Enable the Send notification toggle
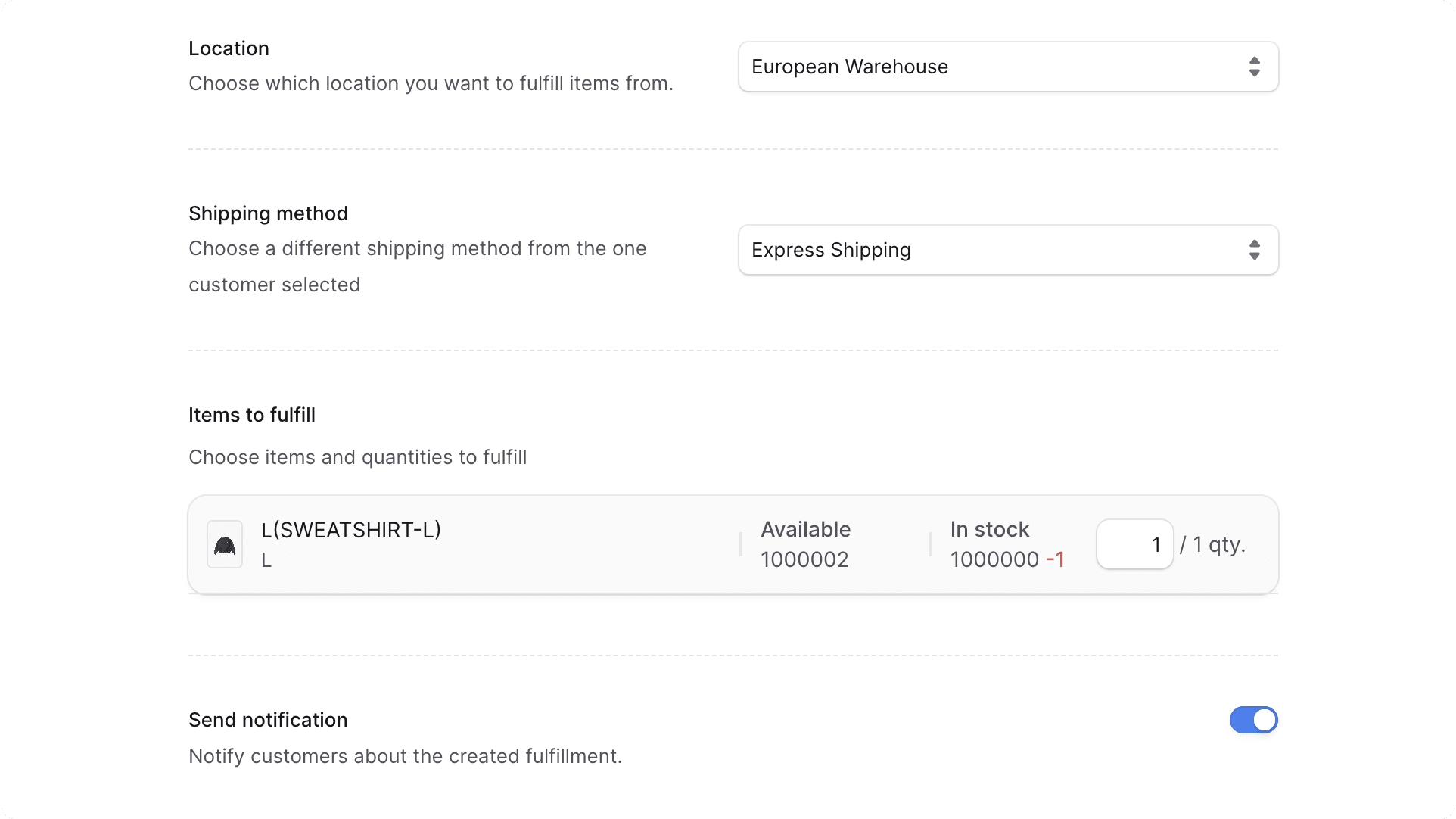This screenshot has width=1456, height=819. (1253, 720)
